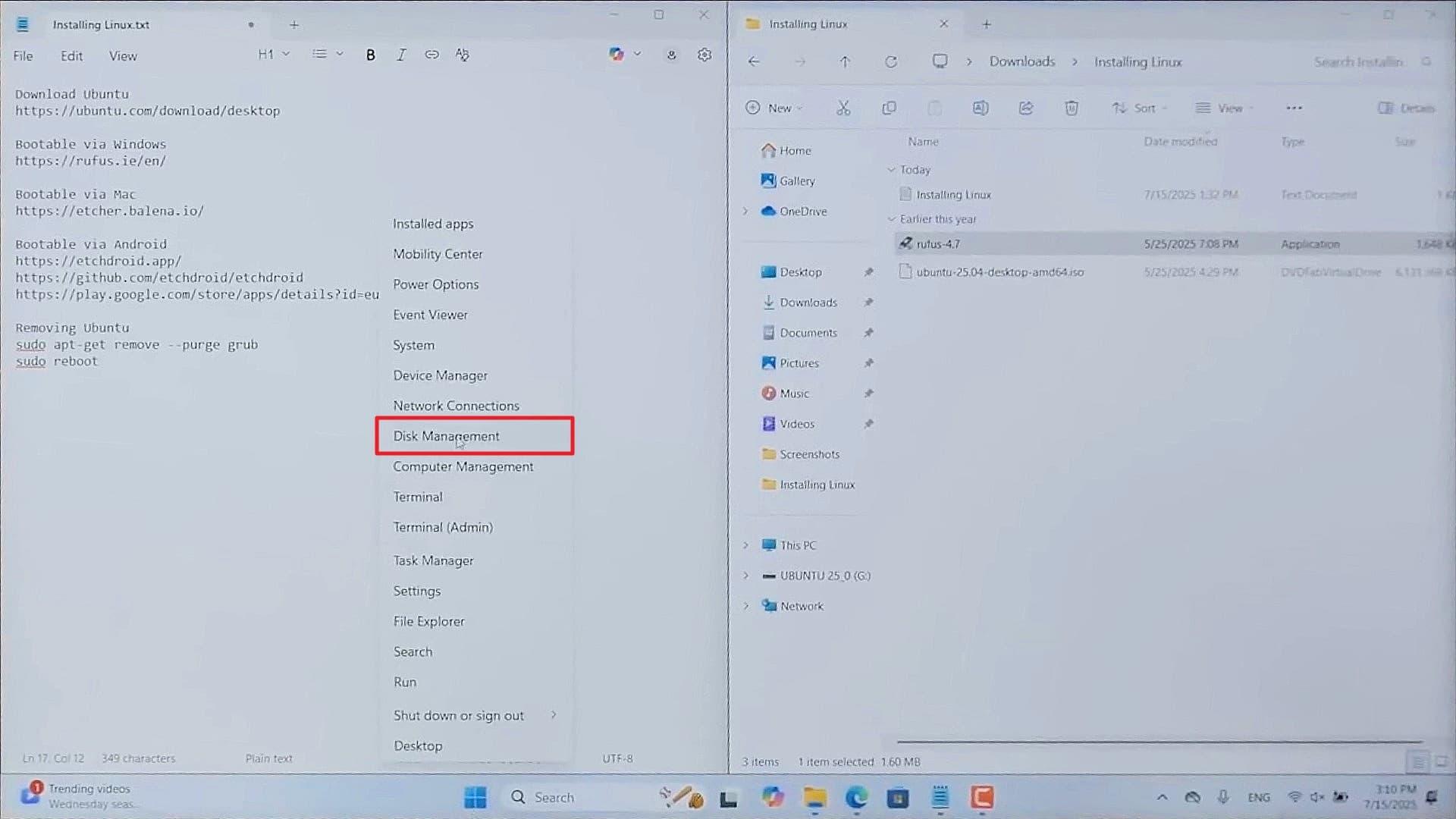This screenshot has height=819, width=1456.
Task: Open the Edit menu in Notepad
Action: coord(71,56)
